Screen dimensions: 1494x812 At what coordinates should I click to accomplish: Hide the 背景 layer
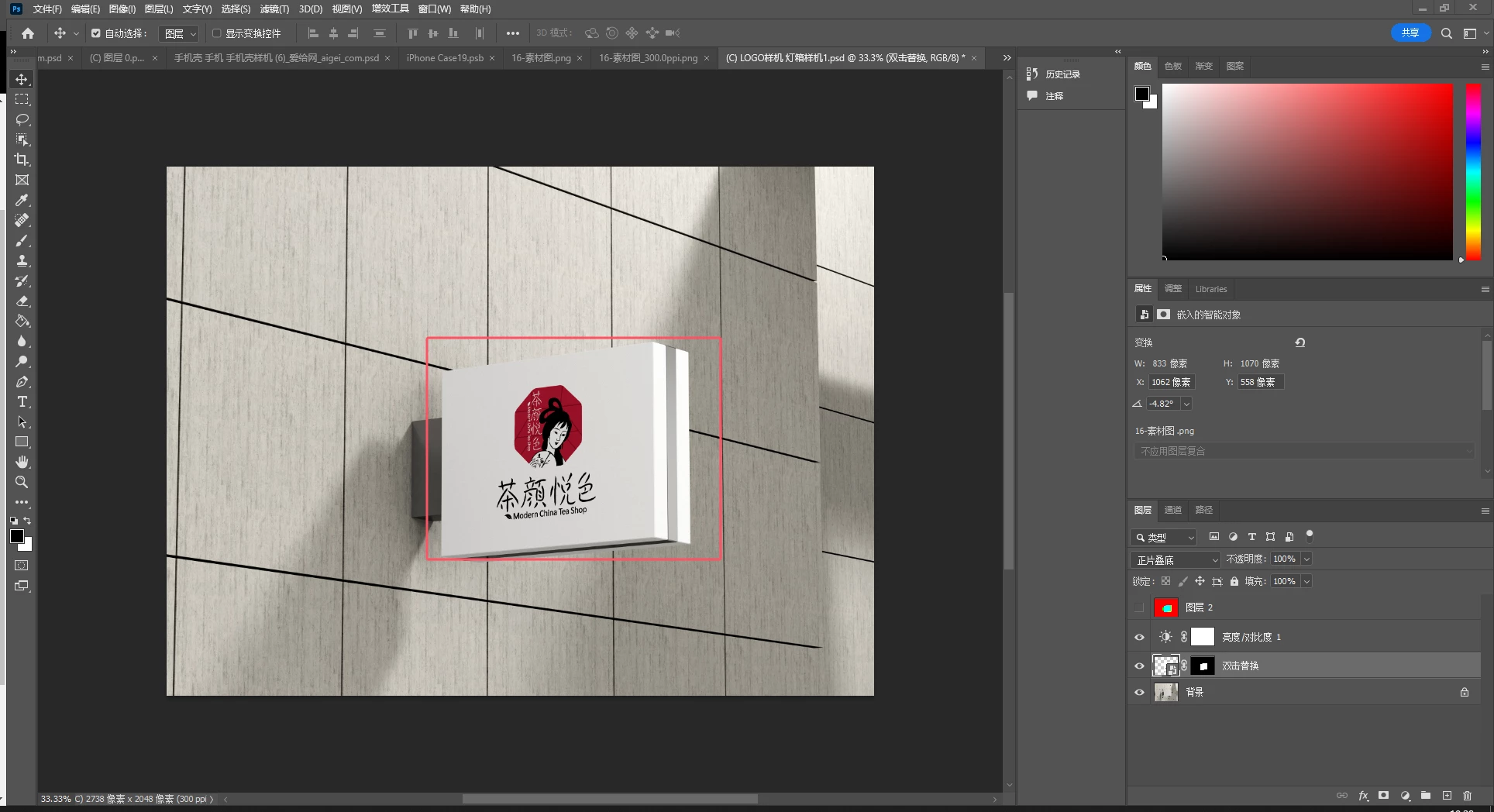coord(1139,692)
